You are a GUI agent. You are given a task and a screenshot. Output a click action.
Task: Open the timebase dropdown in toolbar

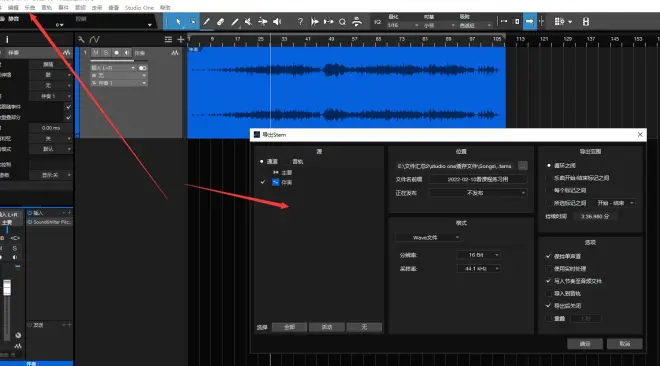click(x=439, y=26)
